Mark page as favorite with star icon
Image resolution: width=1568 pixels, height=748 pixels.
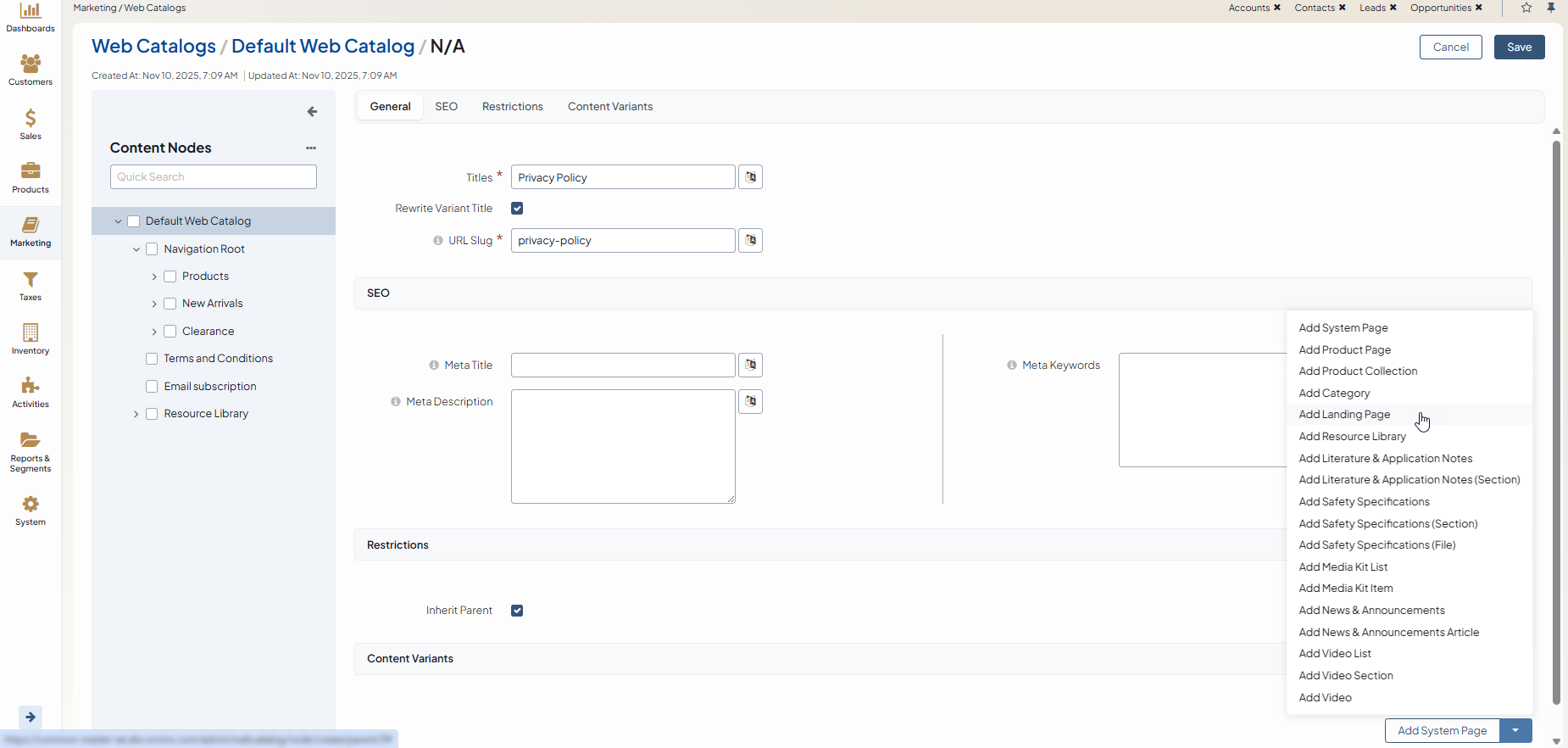tap(1526, 8)
